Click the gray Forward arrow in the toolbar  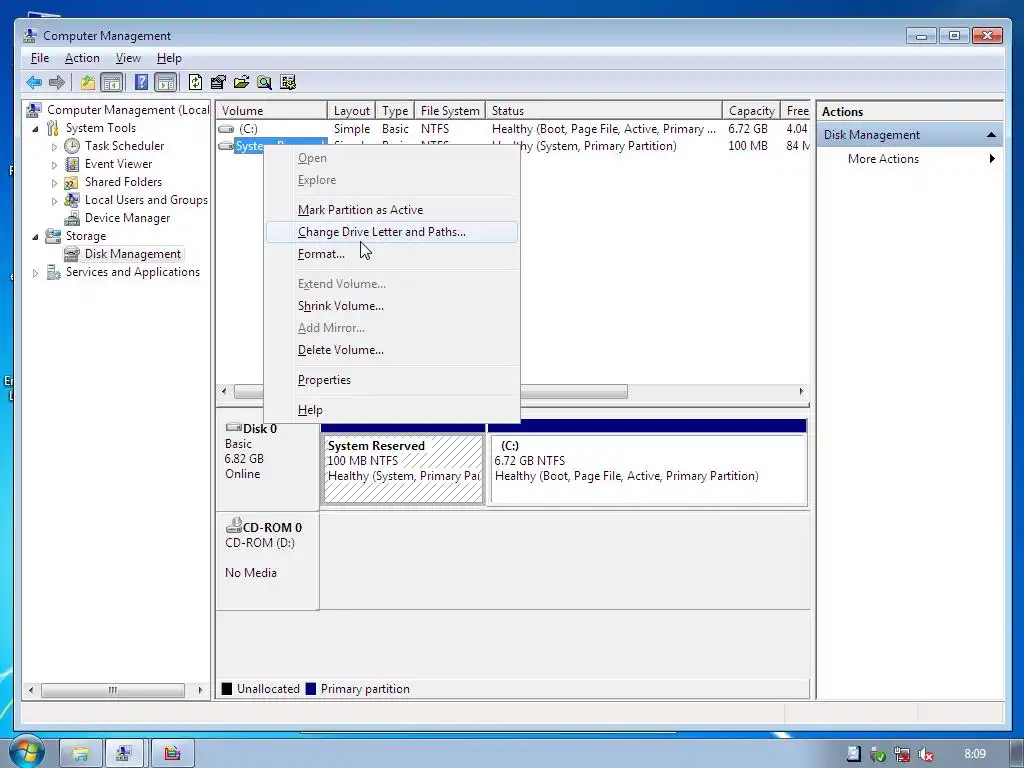[x=57, y=82]
